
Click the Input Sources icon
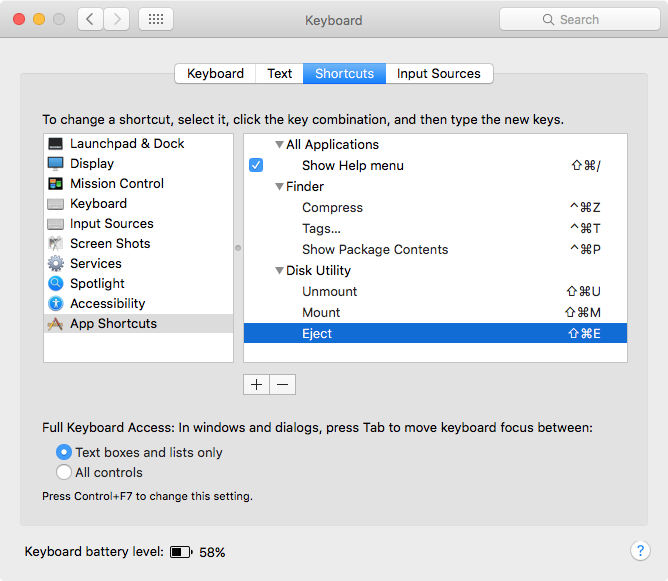(x=55, y=224)
